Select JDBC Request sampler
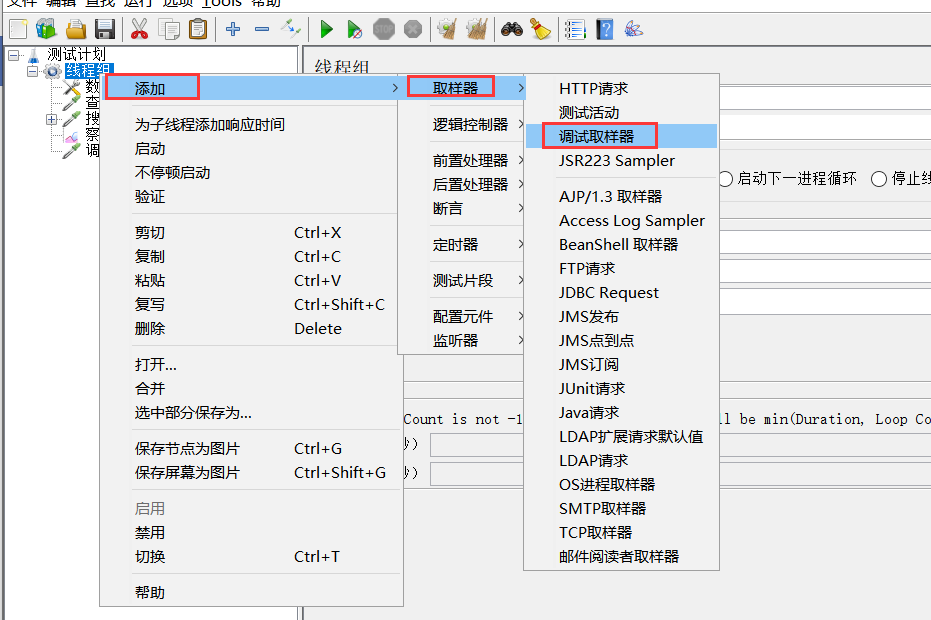 (621, 293)
